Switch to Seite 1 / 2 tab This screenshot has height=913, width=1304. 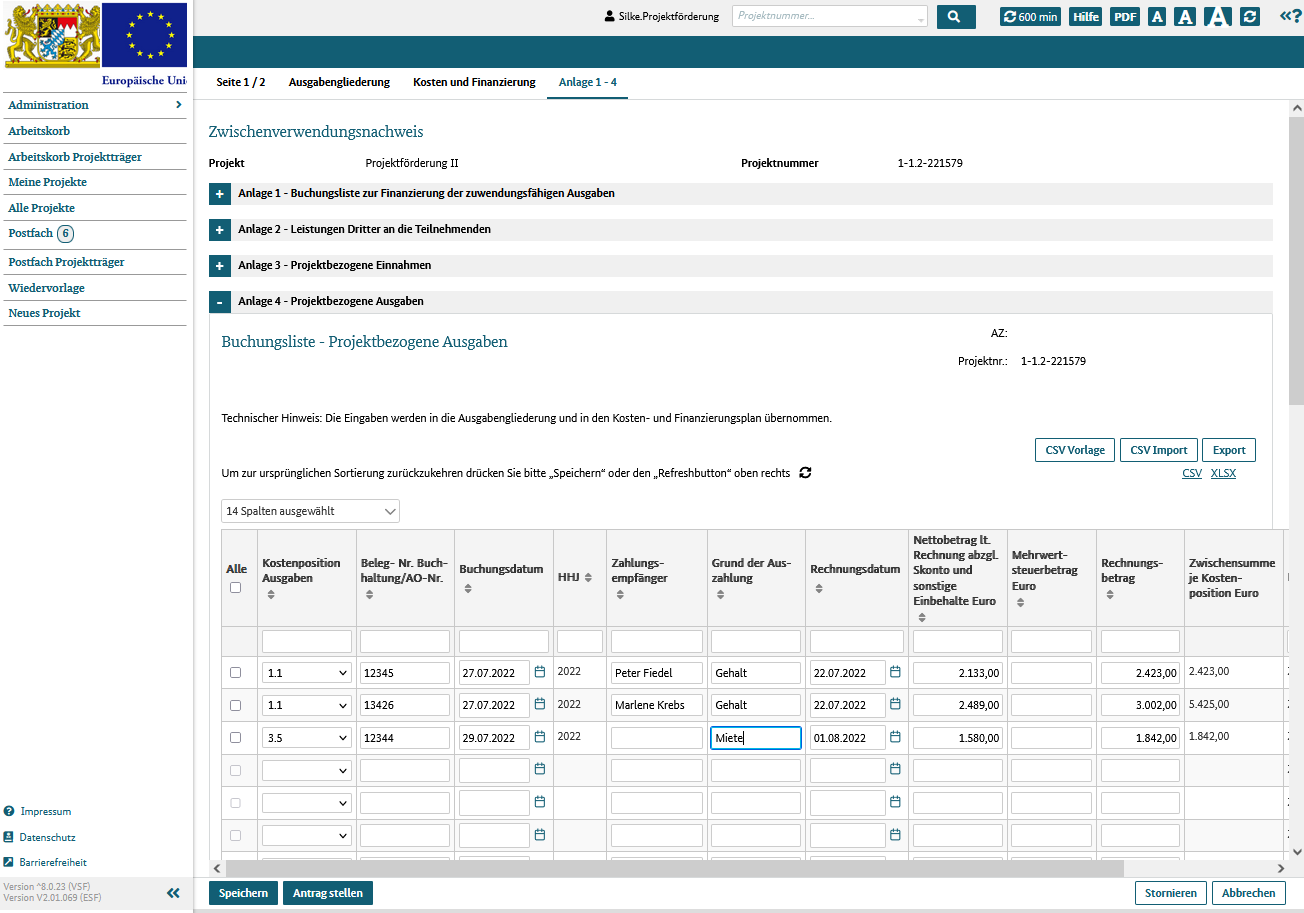point(241,82)
